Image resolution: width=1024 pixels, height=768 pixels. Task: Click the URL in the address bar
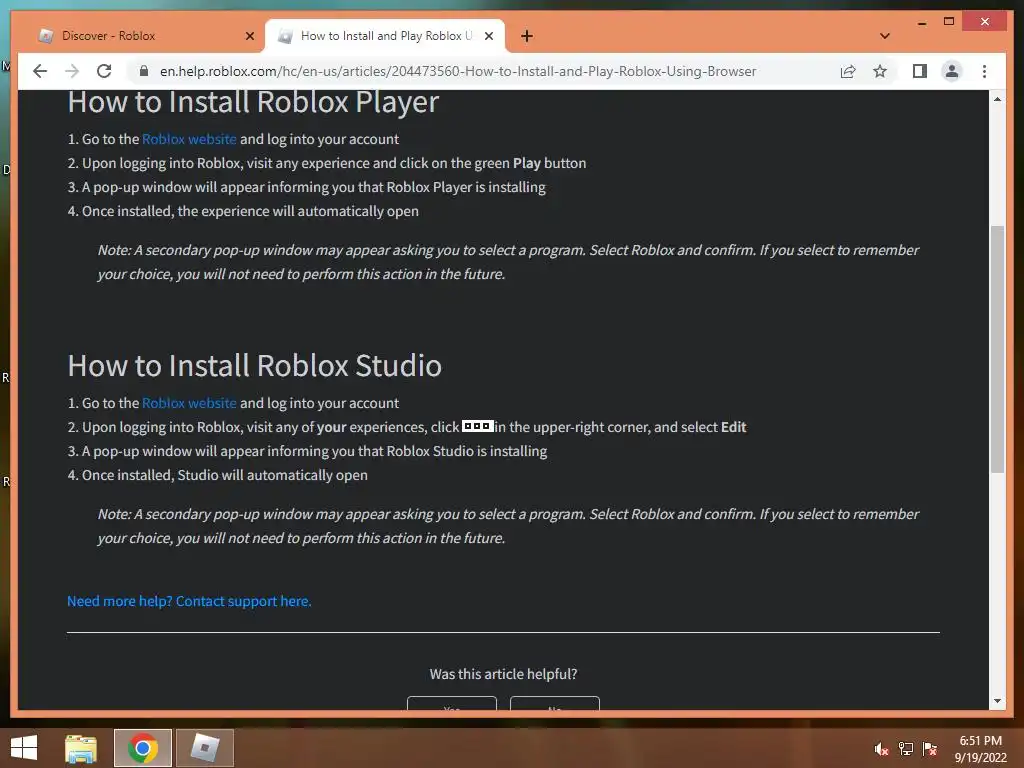[458, 71]
